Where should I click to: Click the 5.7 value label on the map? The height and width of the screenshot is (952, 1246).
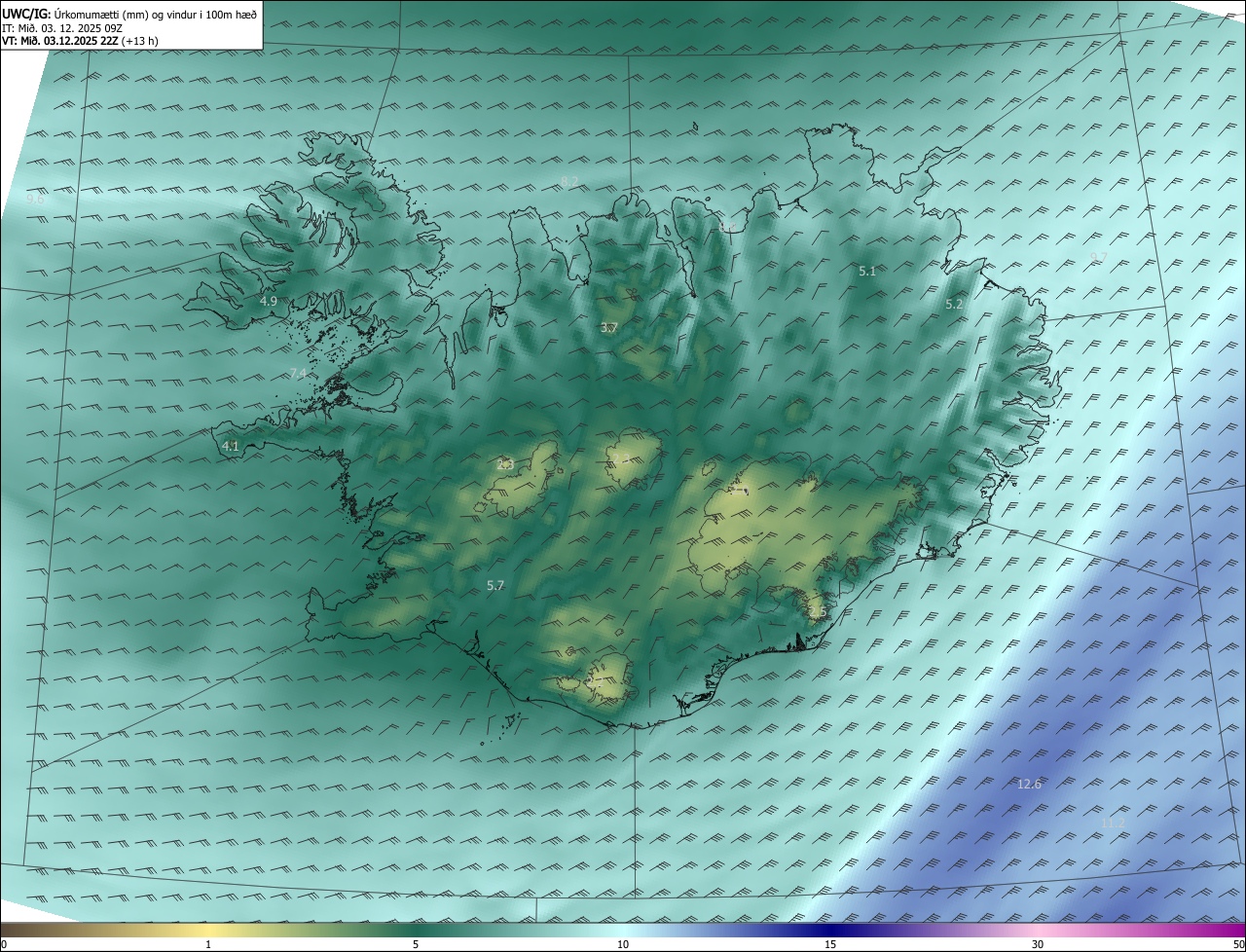pyautogui.click(x=495, y=585)
